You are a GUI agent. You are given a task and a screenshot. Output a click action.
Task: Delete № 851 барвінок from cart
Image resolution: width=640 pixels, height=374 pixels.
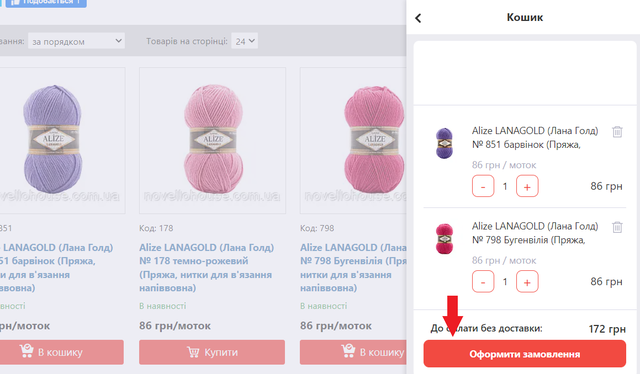pos(617,132)
